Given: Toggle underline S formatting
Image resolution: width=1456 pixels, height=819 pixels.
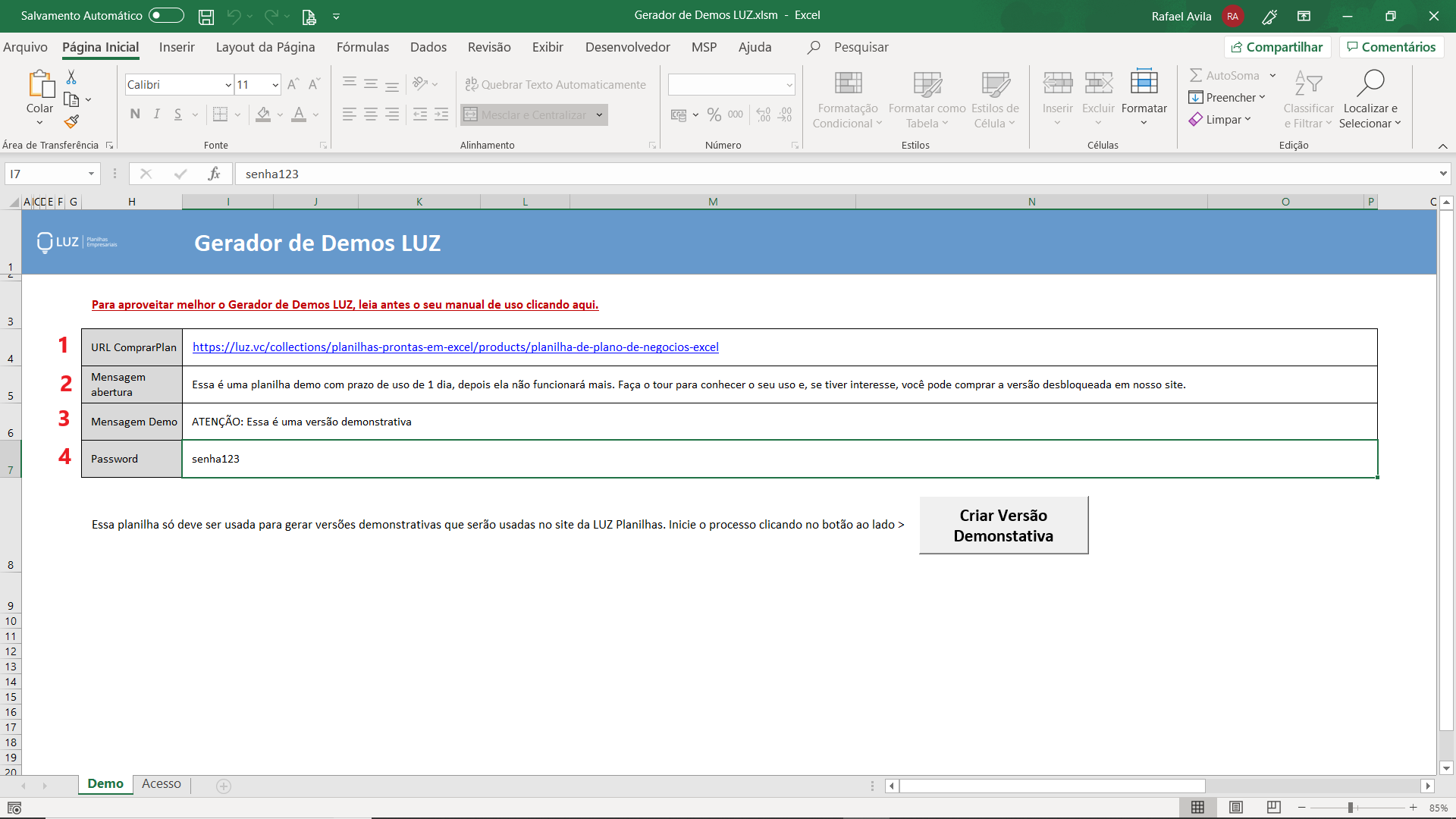Looking at the screenshot, I should click(177, 115).
